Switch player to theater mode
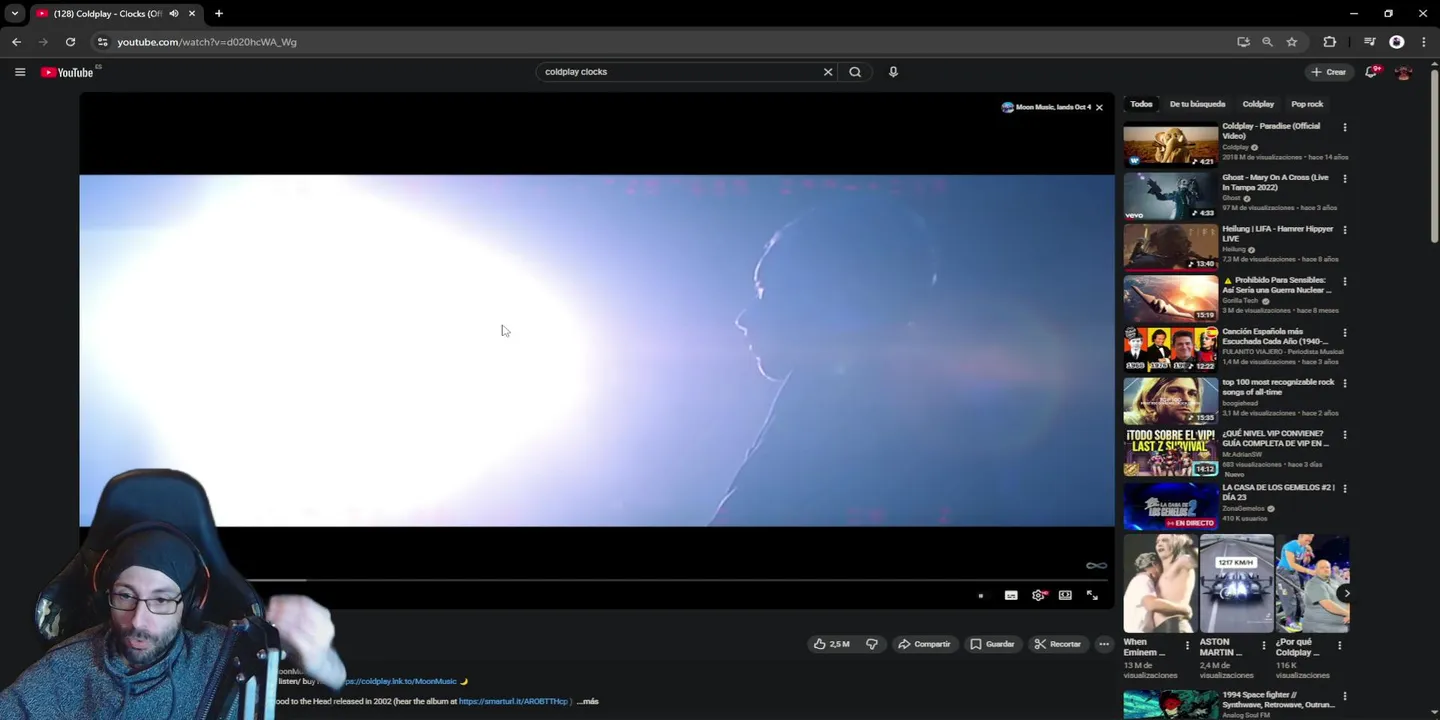 (1065, 595)
